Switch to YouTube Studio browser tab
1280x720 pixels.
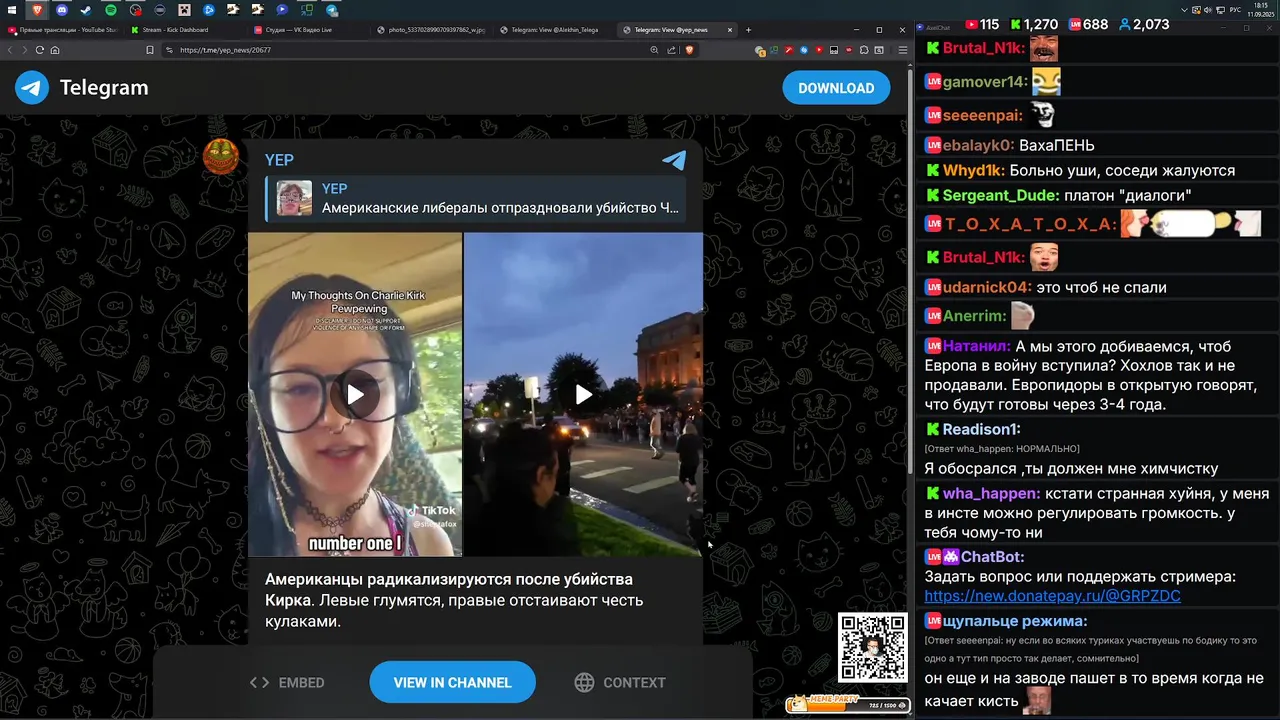pyautogui.click(x=62, y=30)
